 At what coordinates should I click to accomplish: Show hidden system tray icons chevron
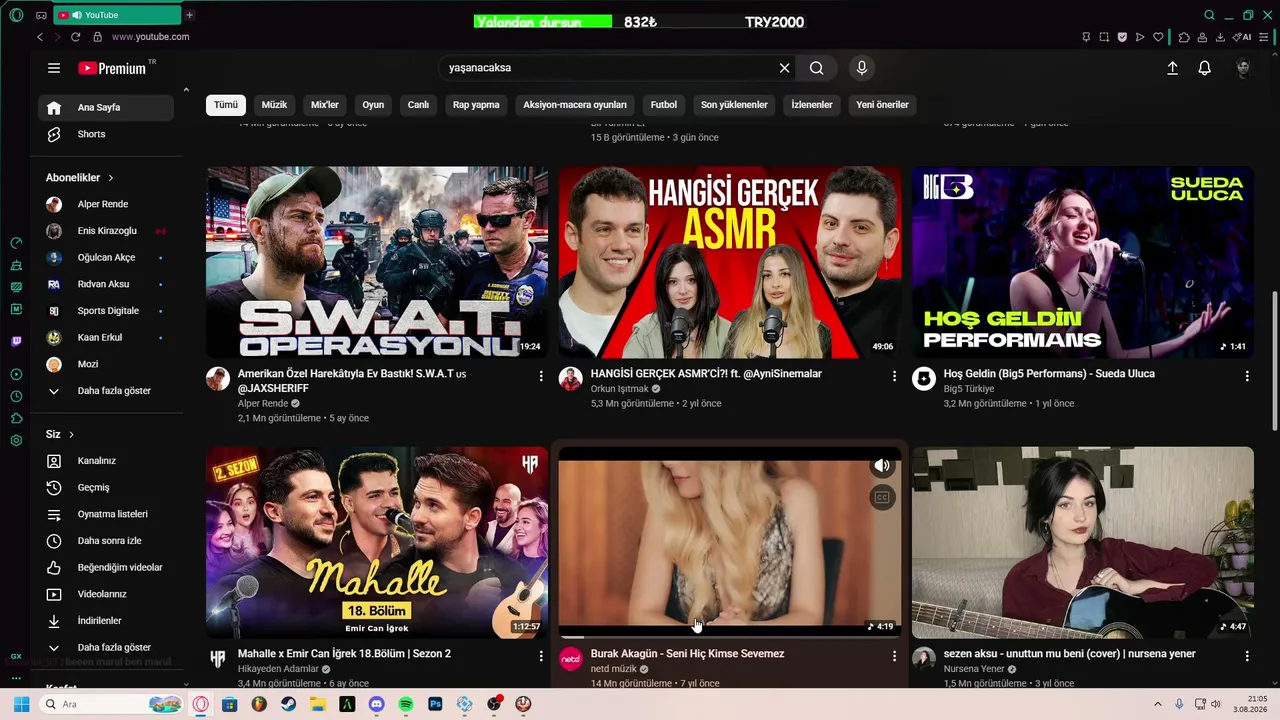click(x=1158, y=704)
